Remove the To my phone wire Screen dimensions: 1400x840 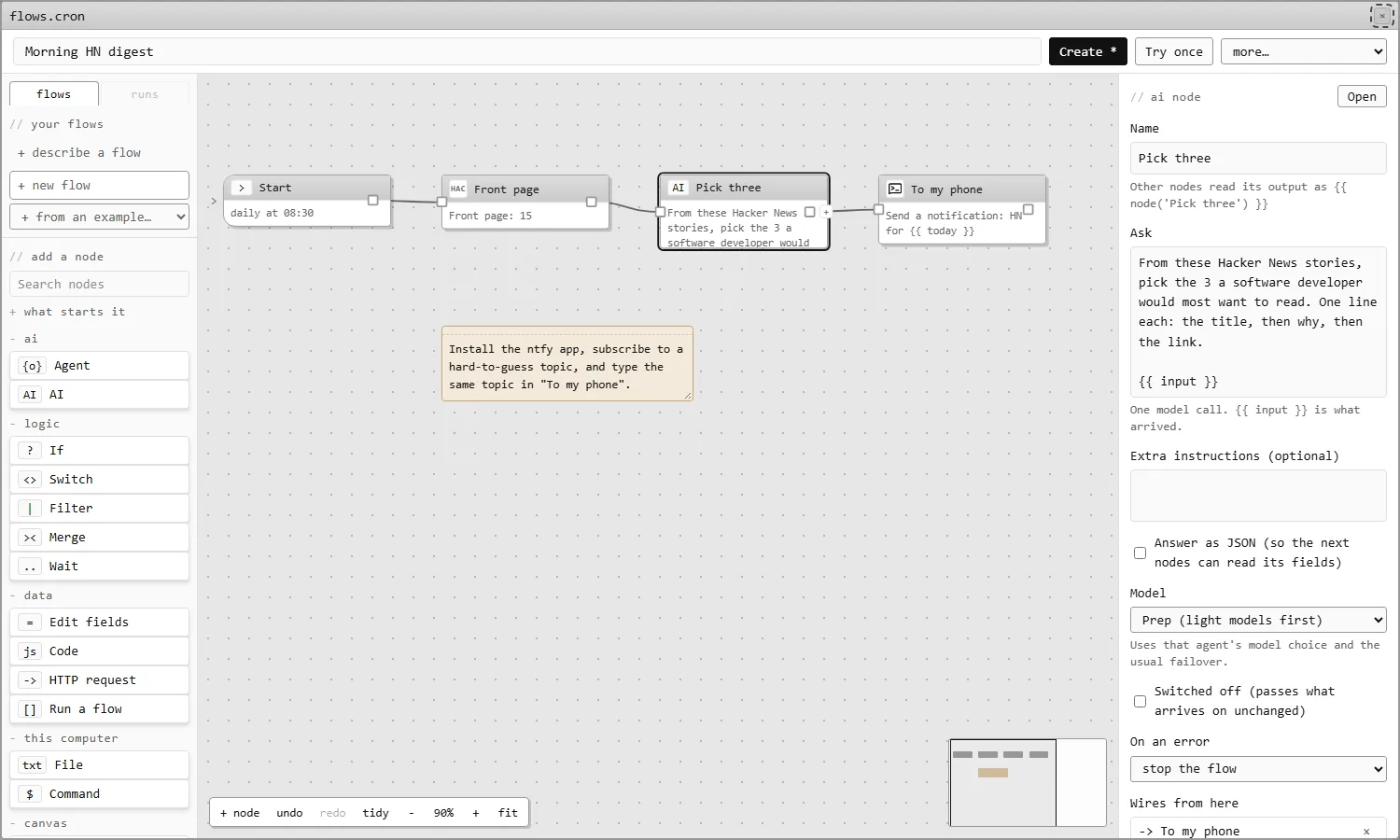(x=1366, y=832)
